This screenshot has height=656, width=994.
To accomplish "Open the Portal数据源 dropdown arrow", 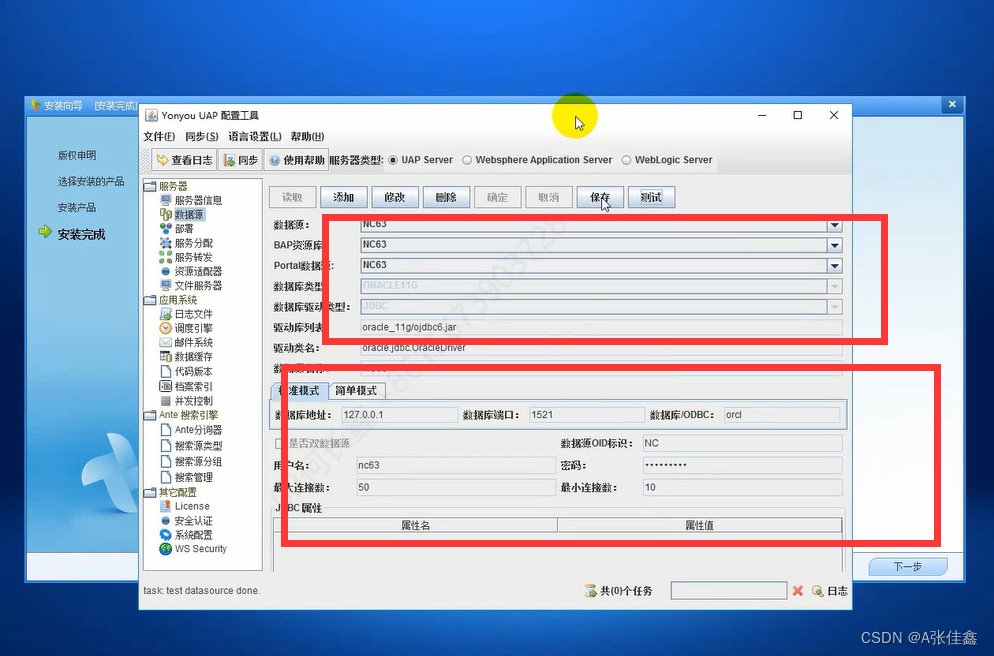I will 834,266.
